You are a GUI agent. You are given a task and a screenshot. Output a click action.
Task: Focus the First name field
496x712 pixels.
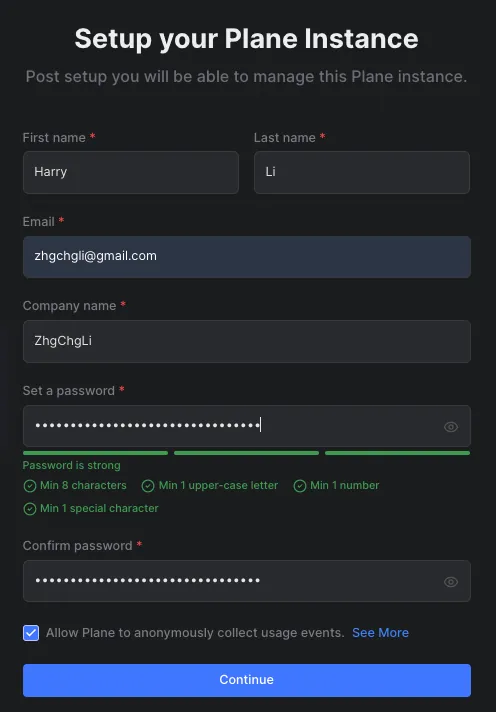pos(131,172)
